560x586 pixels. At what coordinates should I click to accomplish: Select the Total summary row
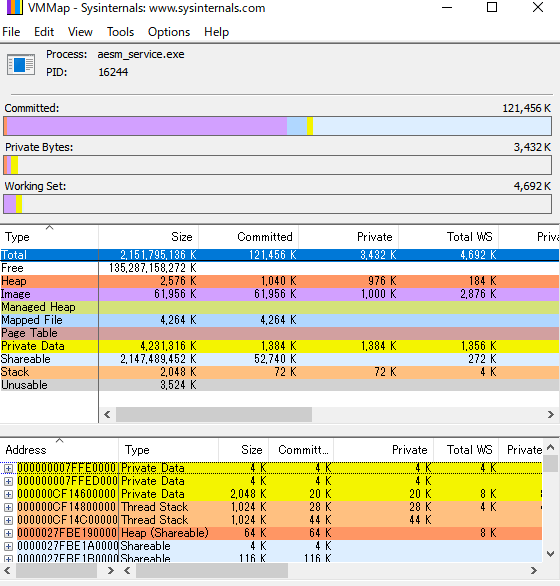(280, 255)
